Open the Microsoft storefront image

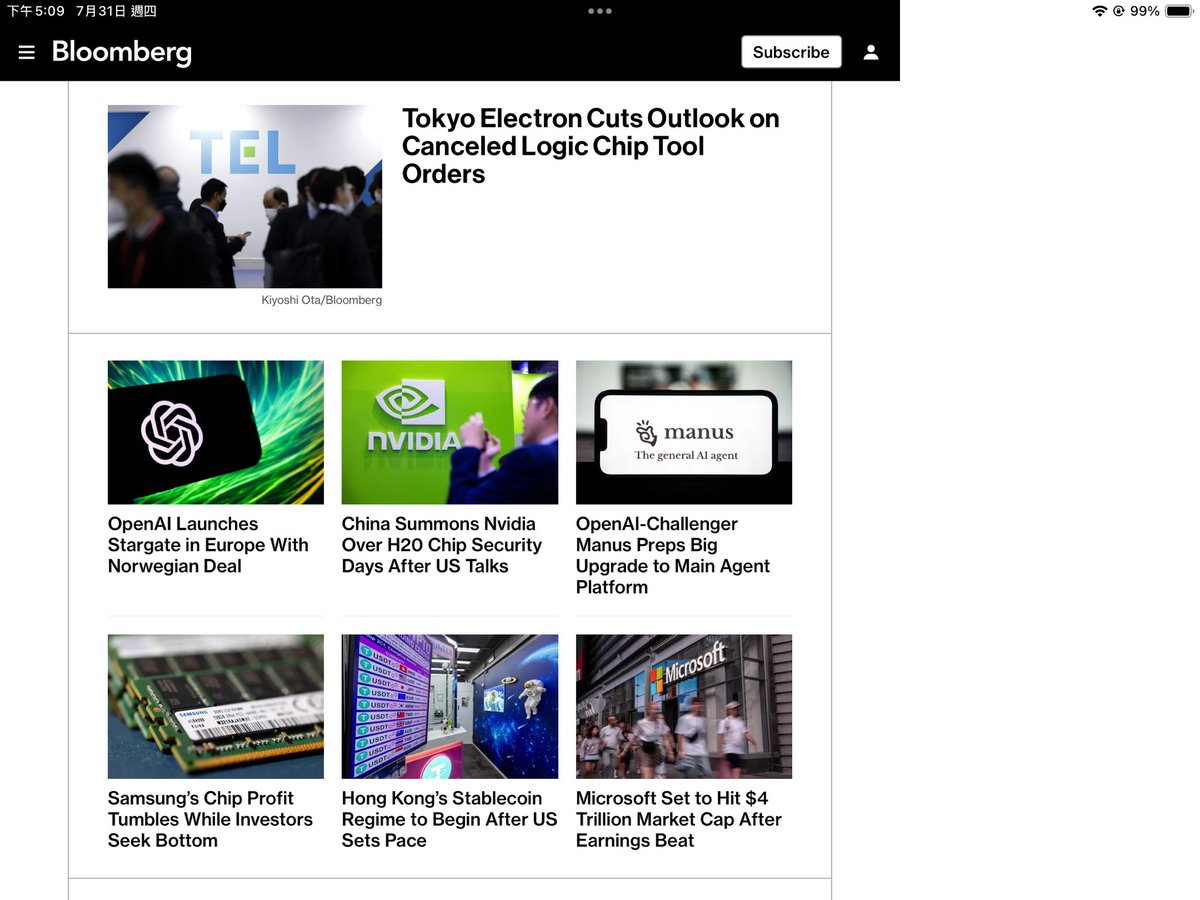click(684, 707)
